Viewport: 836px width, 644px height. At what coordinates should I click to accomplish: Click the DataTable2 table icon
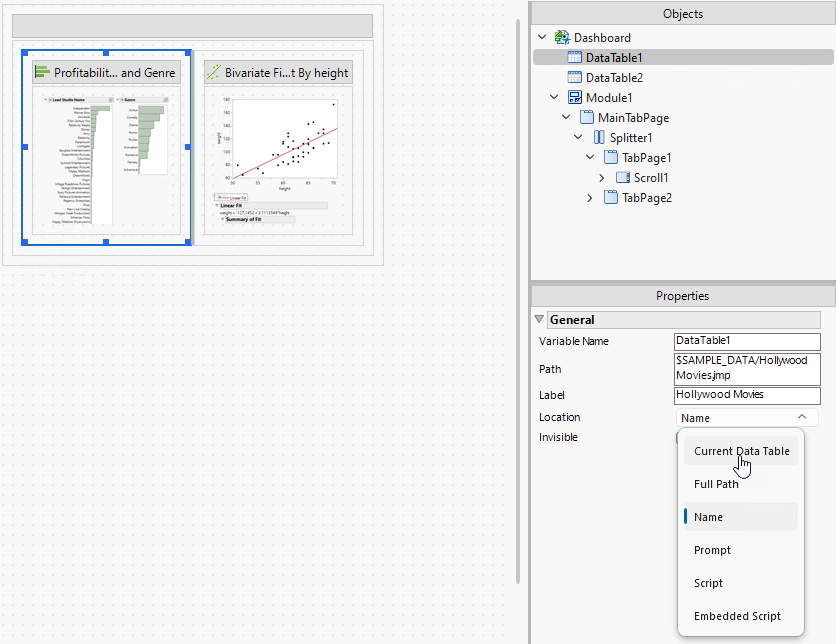[574, 78]
